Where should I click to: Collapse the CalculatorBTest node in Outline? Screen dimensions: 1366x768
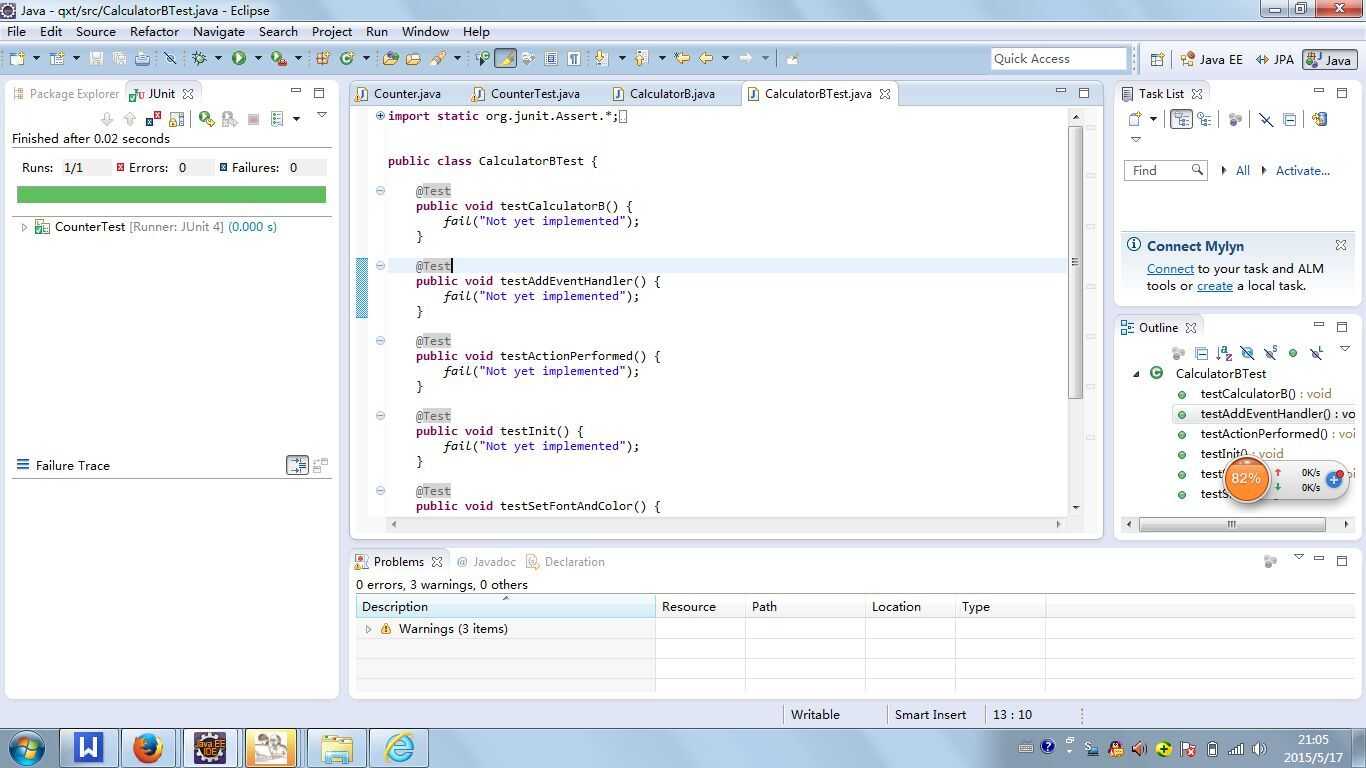[x=1136, y=374]
